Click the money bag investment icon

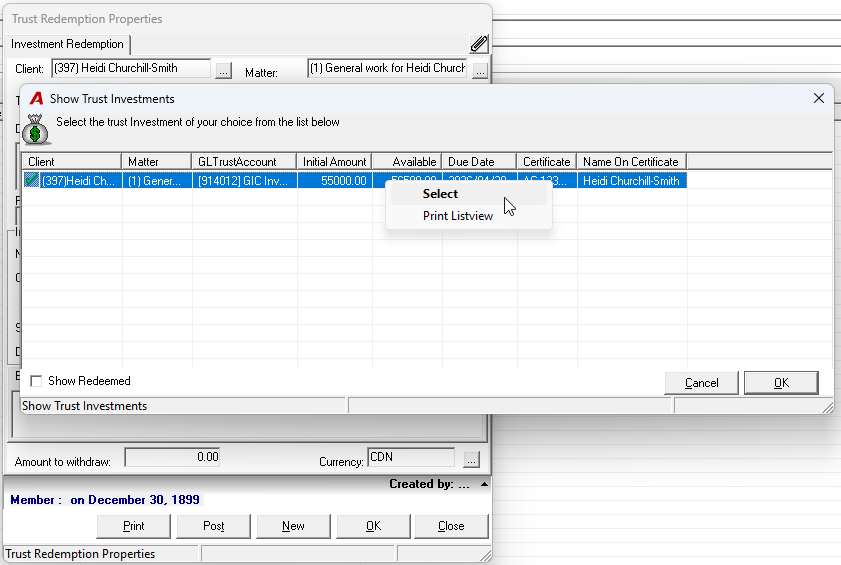tap(36, 130)
